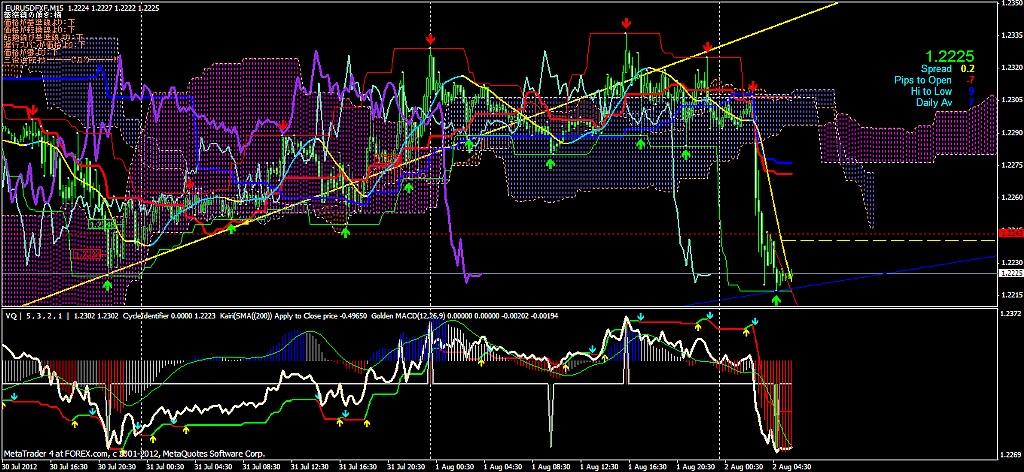
Task: Select the leftmost green up arrow on price chart
Action: coord(107,286)
